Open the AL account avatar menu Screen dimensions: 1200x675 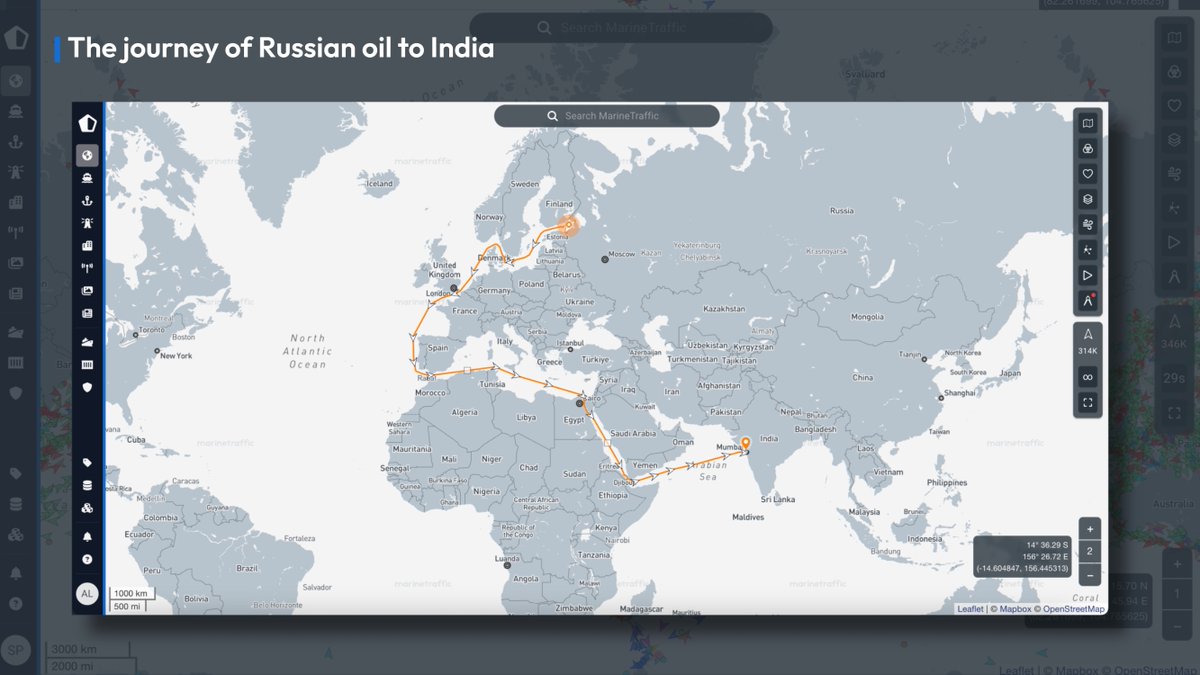pos(87,593)
